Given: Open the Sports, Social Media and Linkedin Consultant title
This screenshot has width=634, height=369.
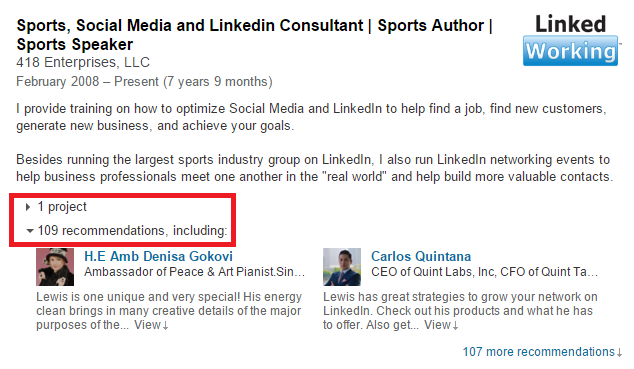Looking at the screenshot, I should click(254, 35).
